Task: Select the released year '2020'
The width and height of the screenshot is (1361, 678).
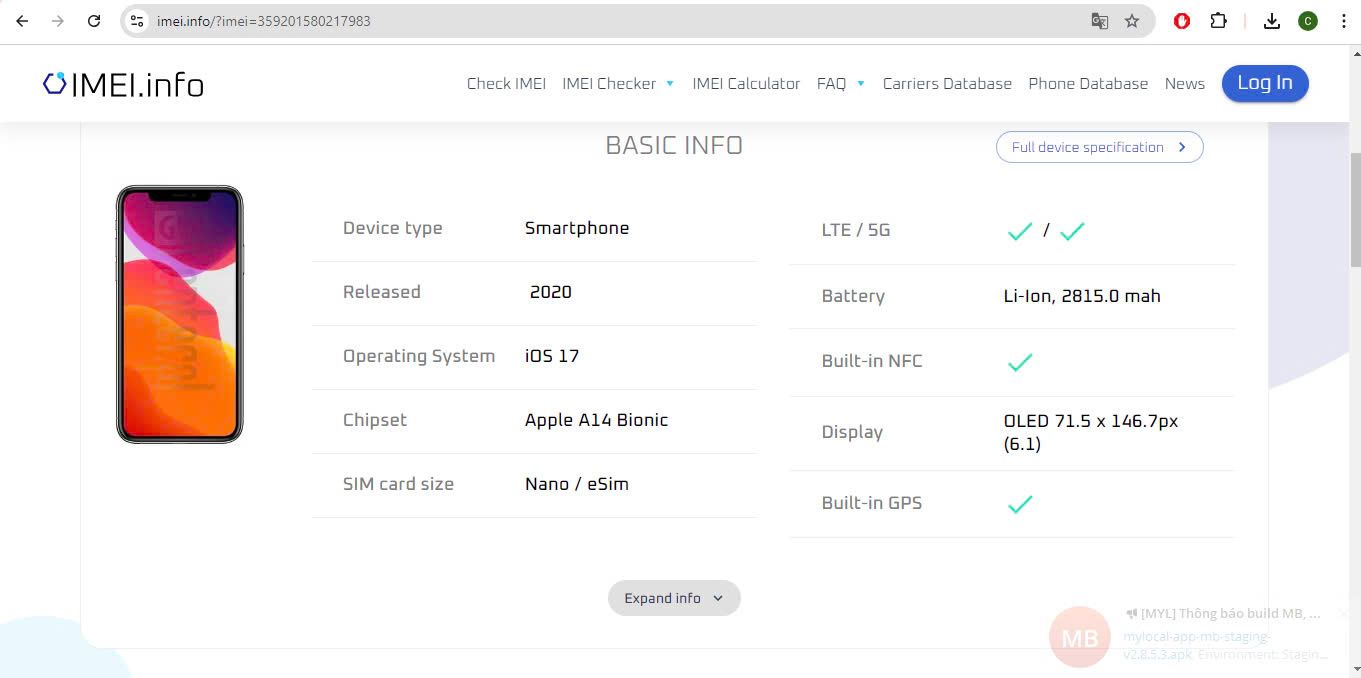Action: [x=551, y=292]
